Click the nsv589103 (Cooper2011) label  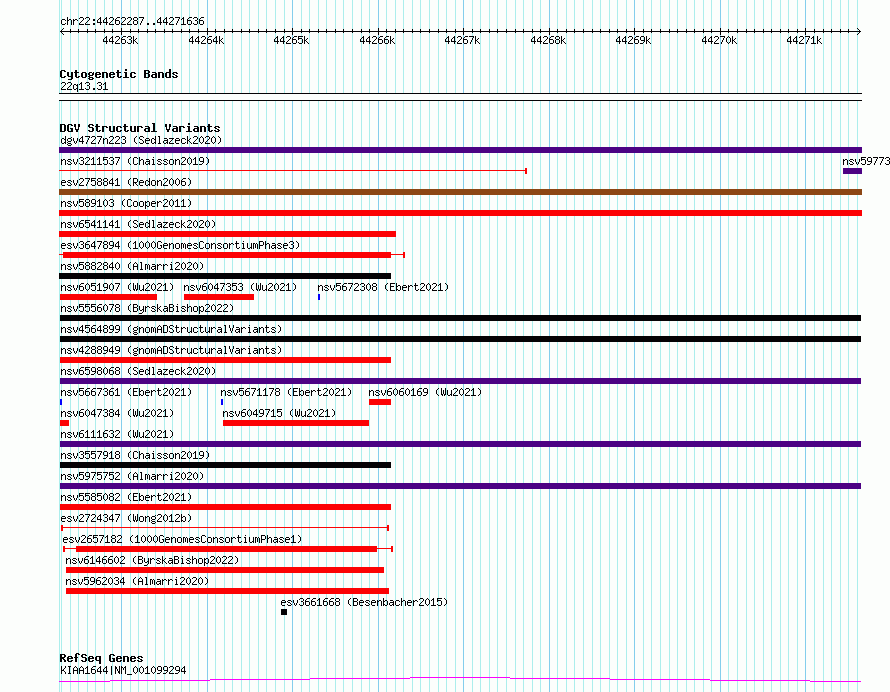point(126,203)
